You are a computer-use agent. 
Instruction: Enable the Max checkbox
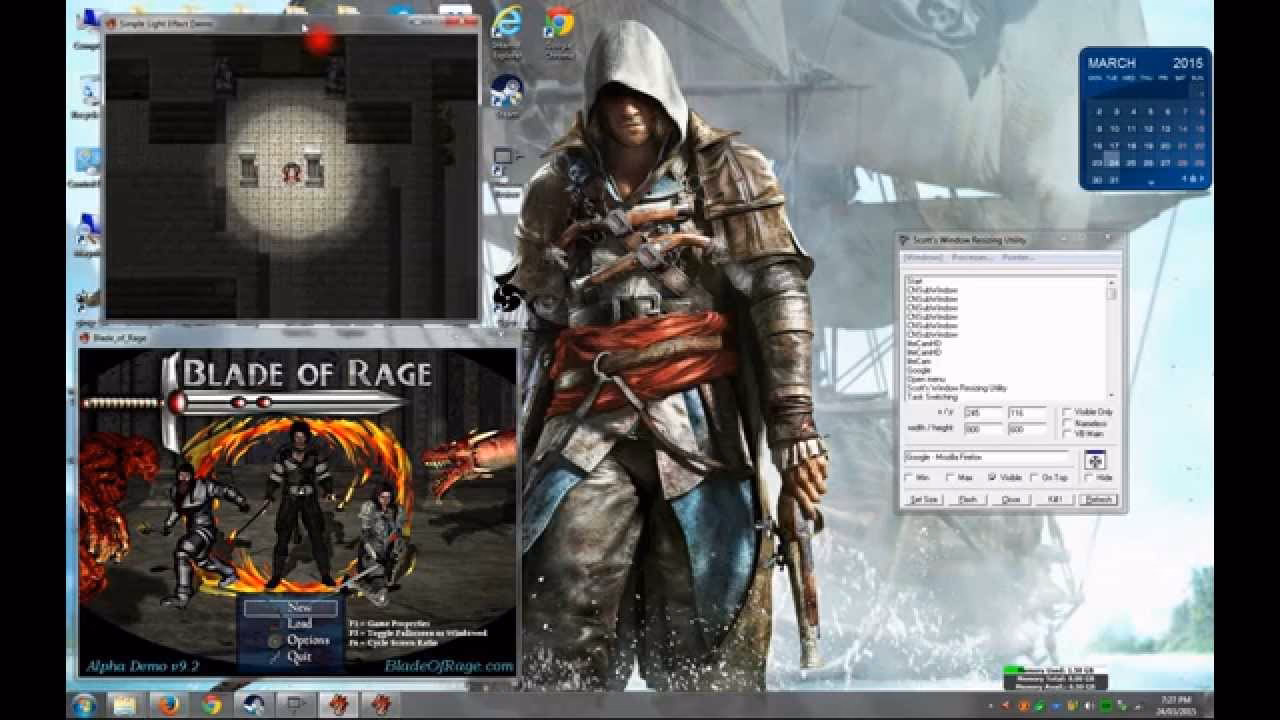(950, 477)
